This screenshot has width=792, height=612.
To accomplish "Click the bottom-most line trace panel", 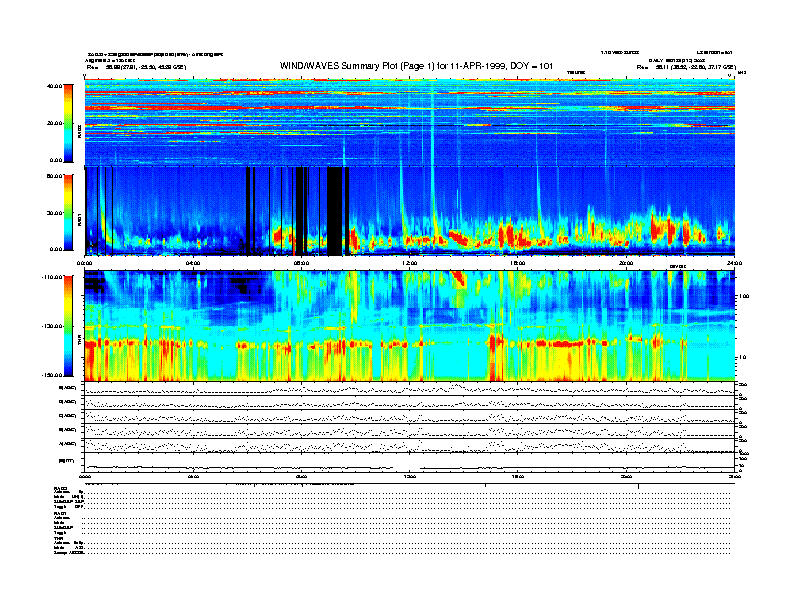I will tap(410, 463).
